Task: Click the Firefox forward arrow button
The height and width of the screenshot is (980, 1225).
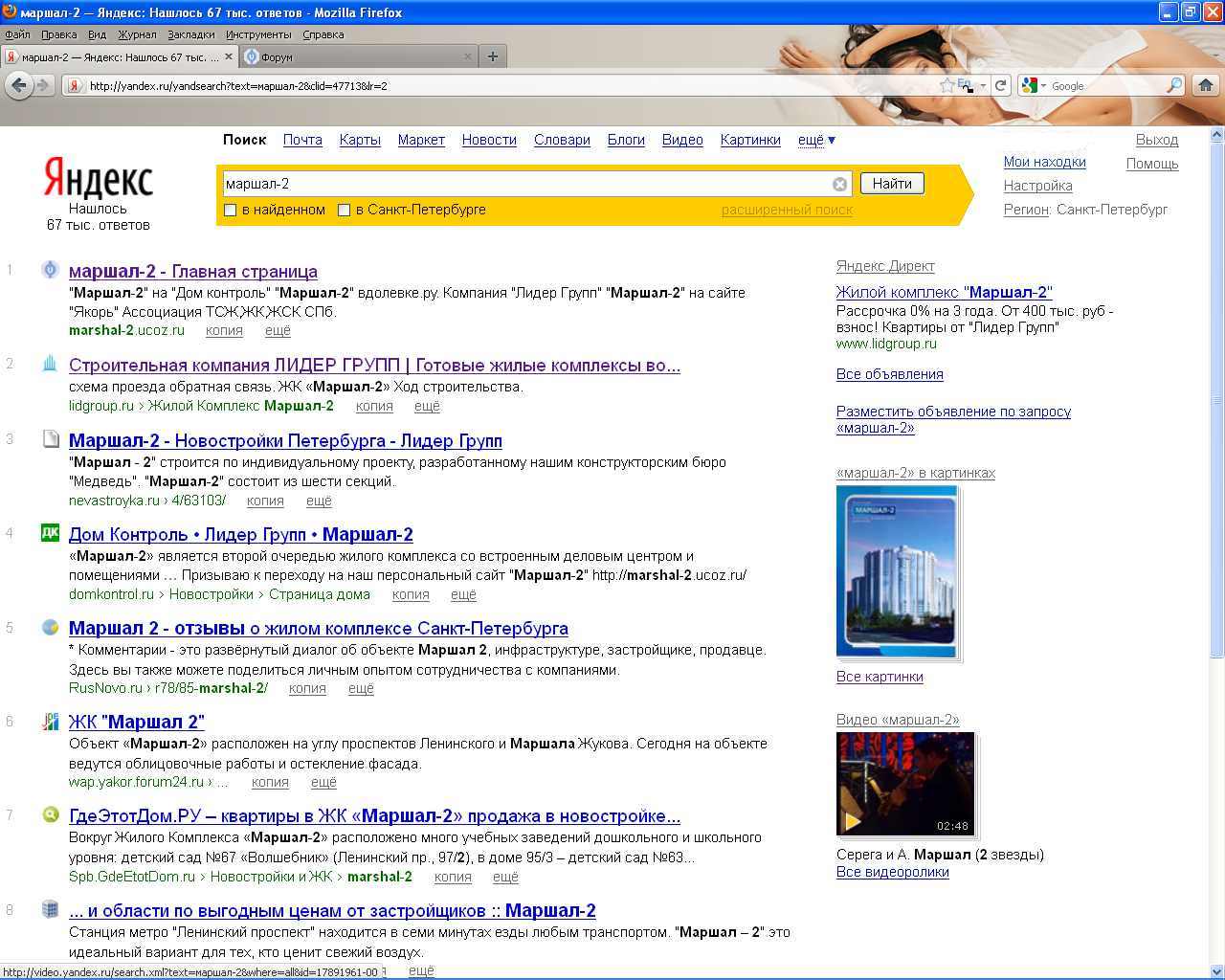Action: click(42, 85)
